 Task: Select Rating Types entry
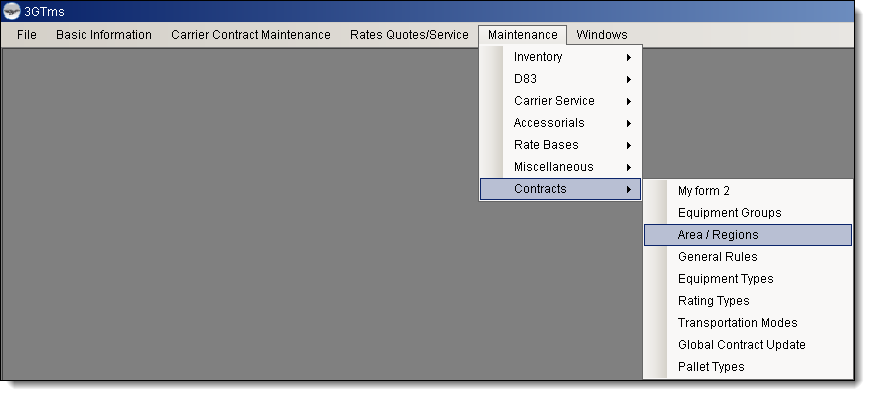click(748, 301)
